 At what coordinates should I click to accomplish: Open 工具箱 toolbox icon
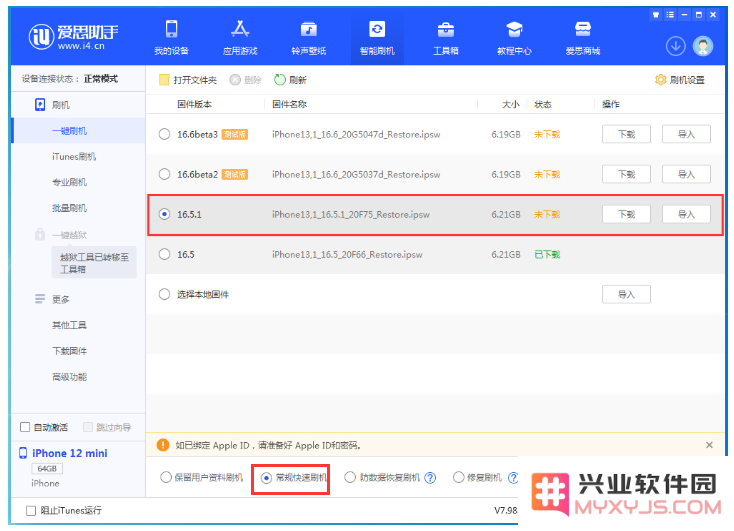(446, 30)
